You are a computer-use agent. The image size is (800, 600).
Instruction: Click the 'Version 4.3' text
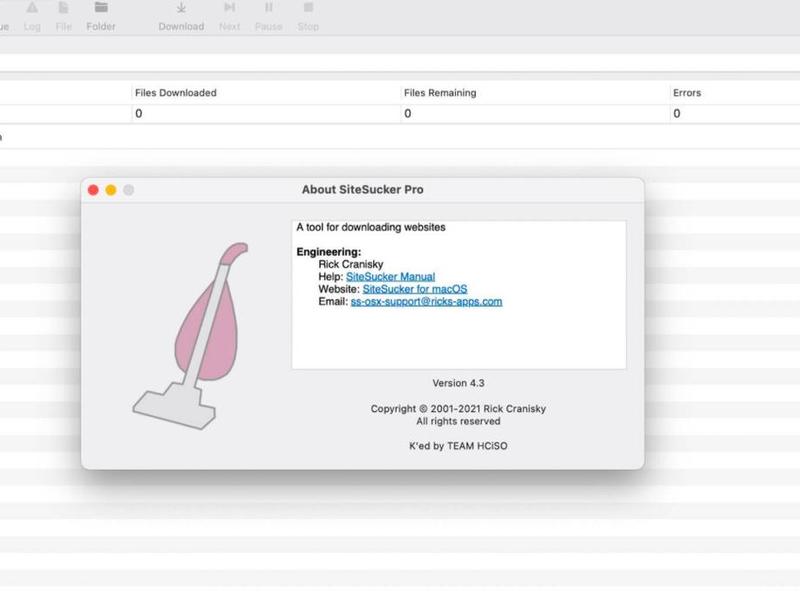click(x=458, y=383)
